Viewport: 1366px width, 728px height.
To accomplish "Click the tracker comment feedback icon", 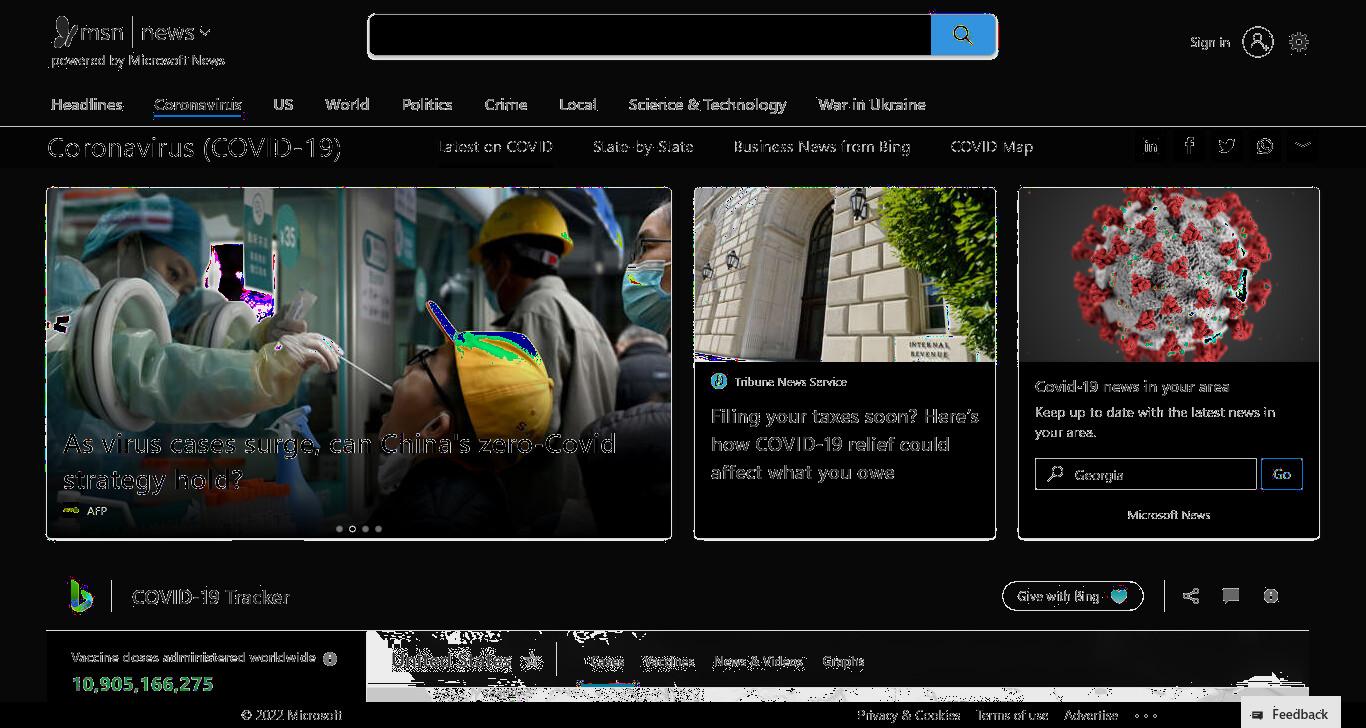I will point(1231,596).
